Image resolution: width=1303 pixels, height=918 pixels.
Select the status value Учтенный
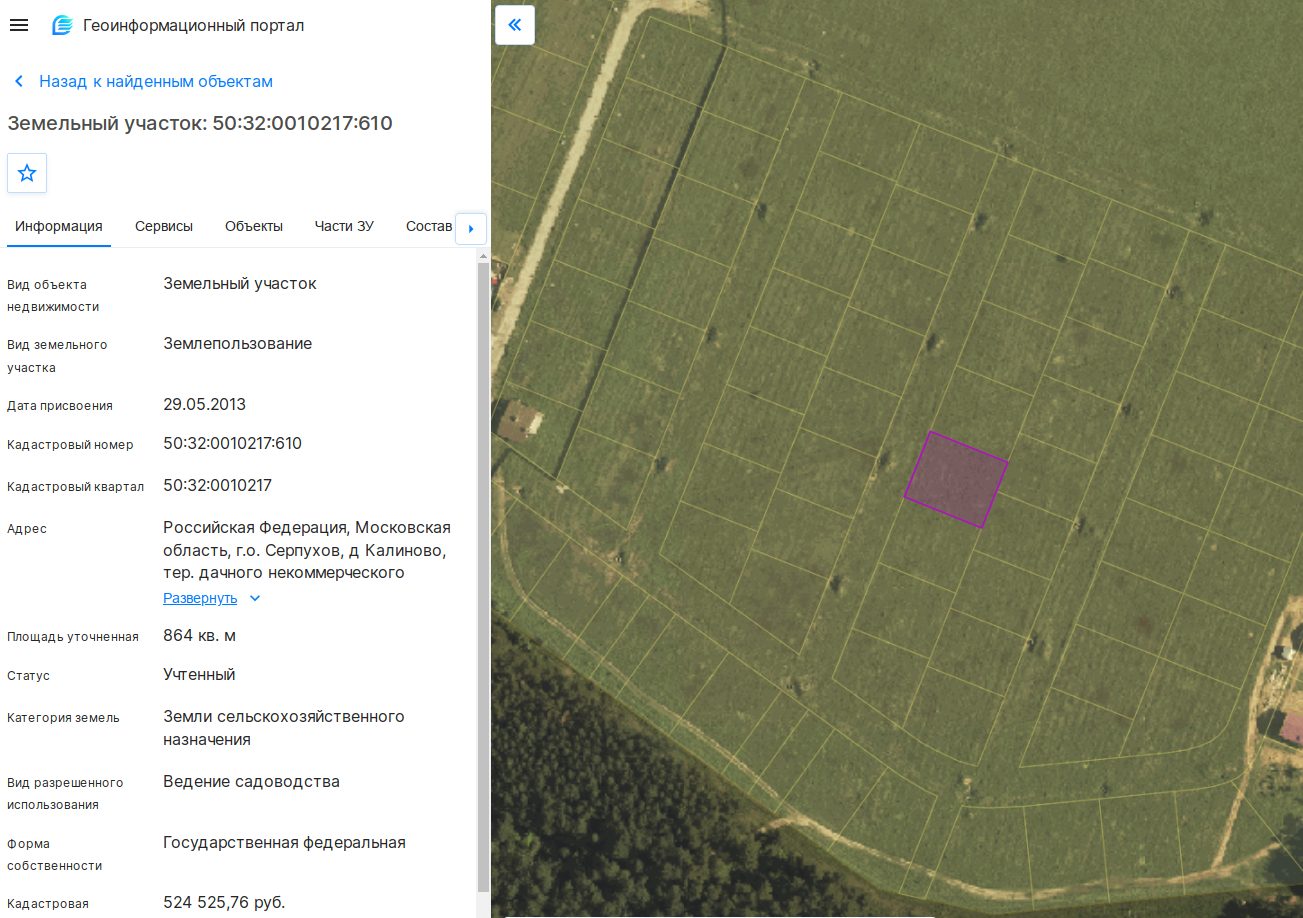click(x=199, y=675)
